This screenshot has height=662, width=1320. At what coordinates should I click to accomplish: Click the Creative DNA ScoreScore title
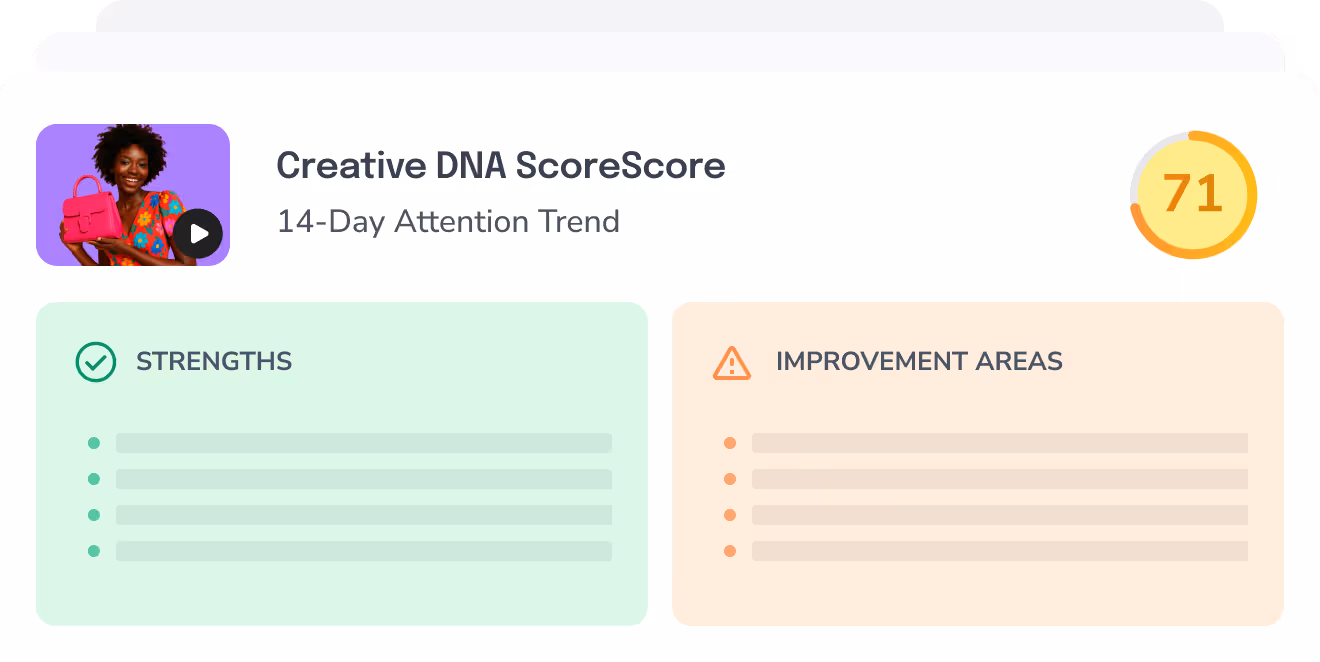point(501,165)
